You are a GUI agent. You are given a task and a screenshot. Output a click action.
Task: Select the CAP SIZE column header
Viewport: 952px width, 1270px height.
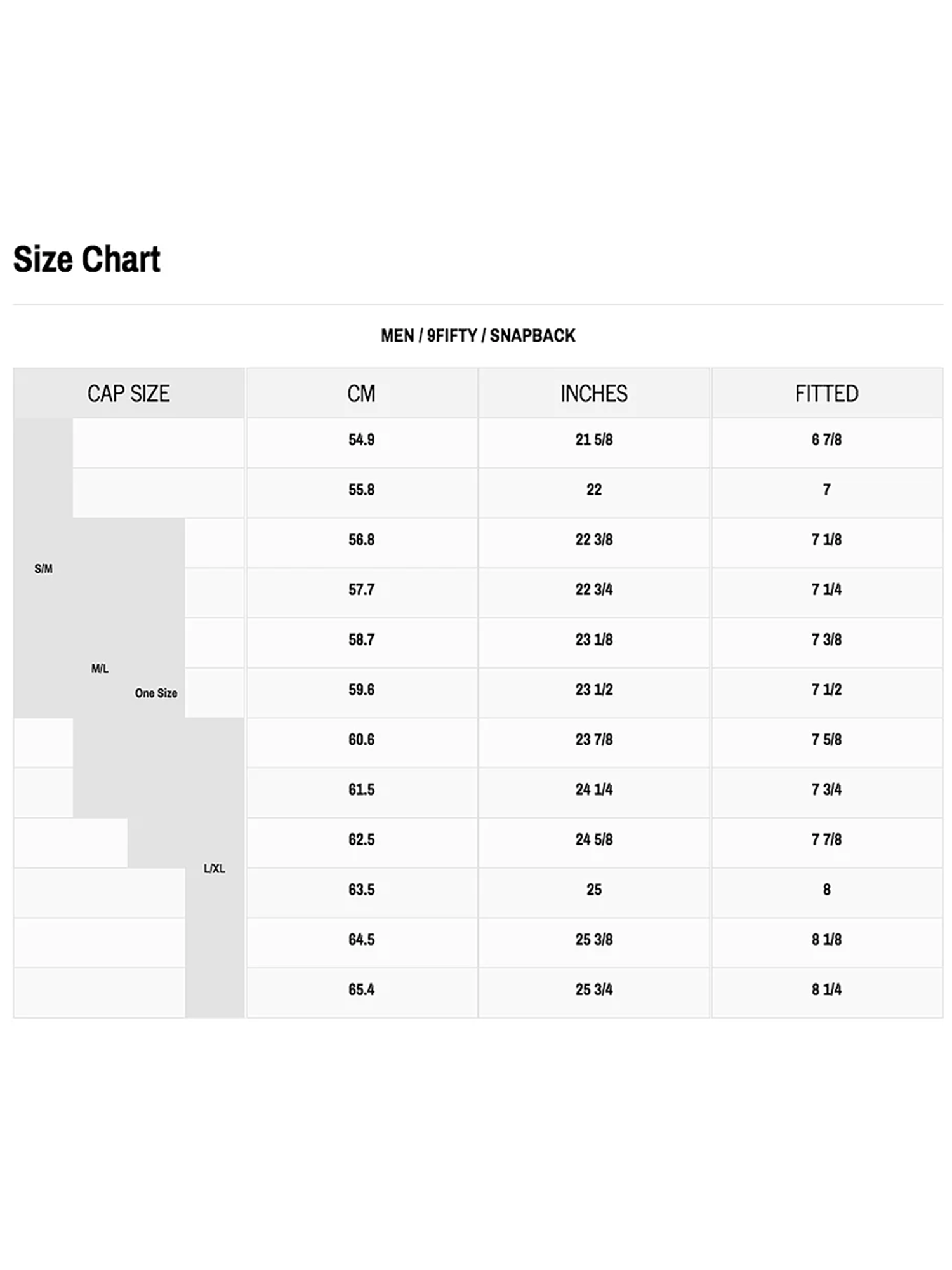[129, 394]
